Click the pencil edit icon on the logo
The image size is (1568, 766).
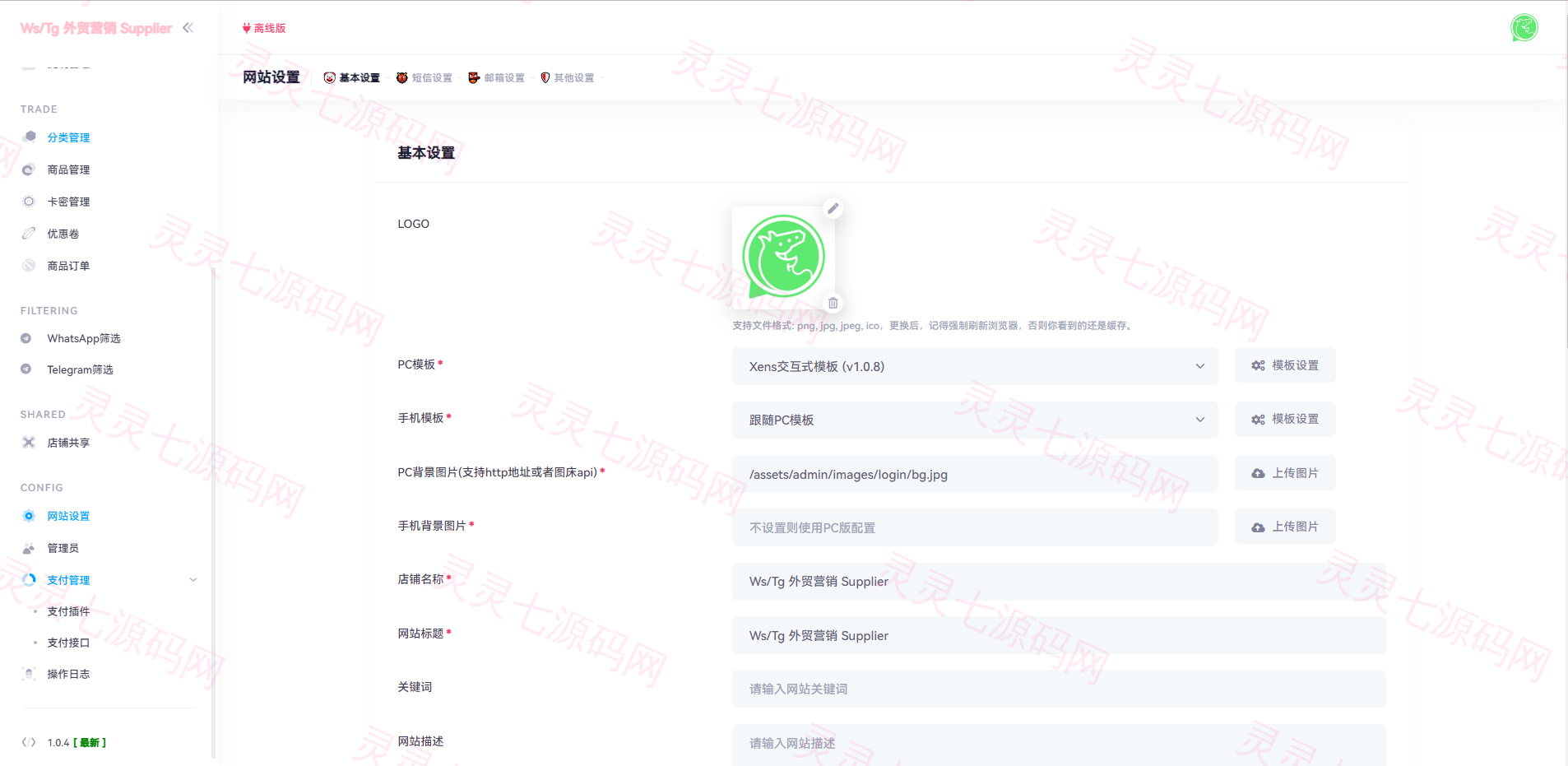833,208
